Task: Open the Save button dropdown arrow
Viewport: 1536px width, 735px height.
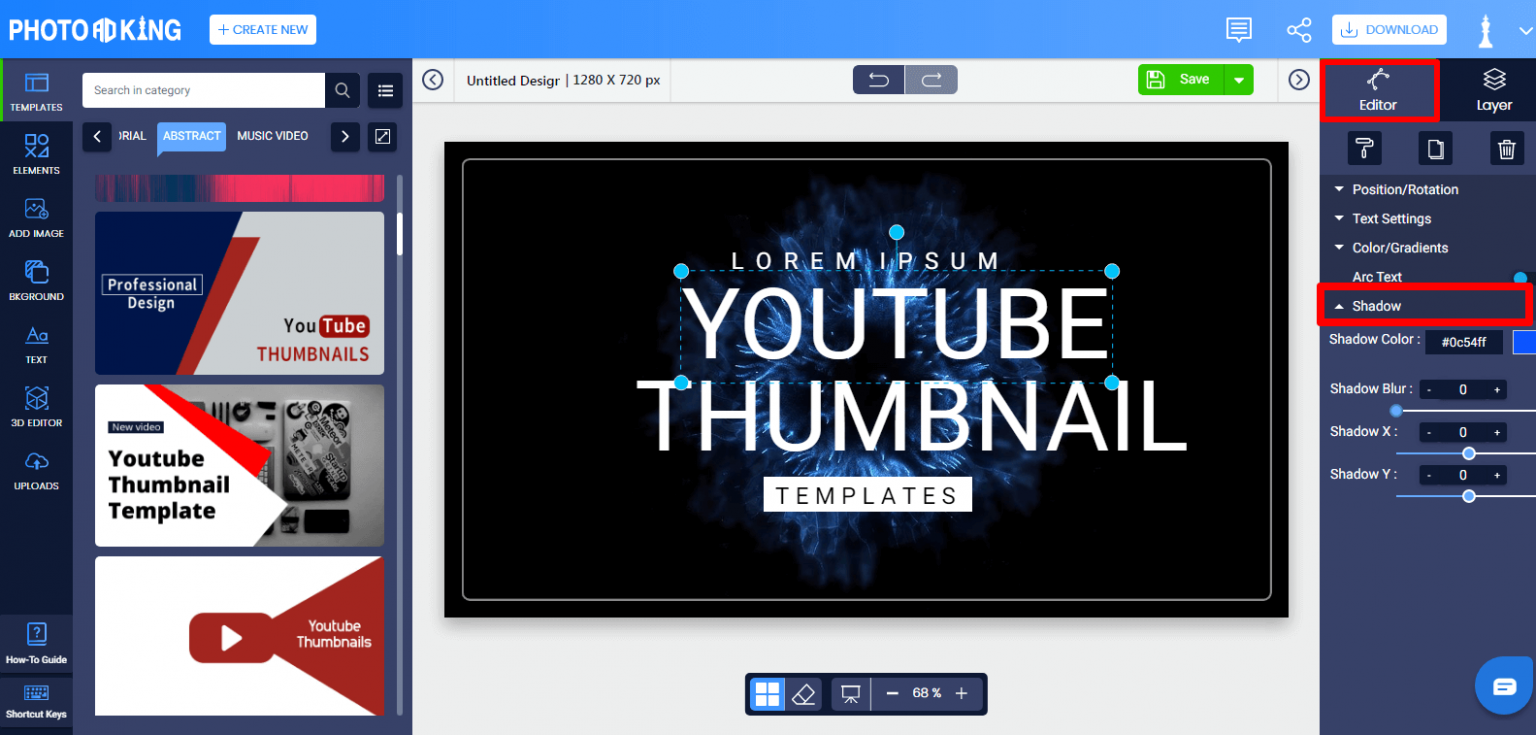Action: (x=1240, y=79)
